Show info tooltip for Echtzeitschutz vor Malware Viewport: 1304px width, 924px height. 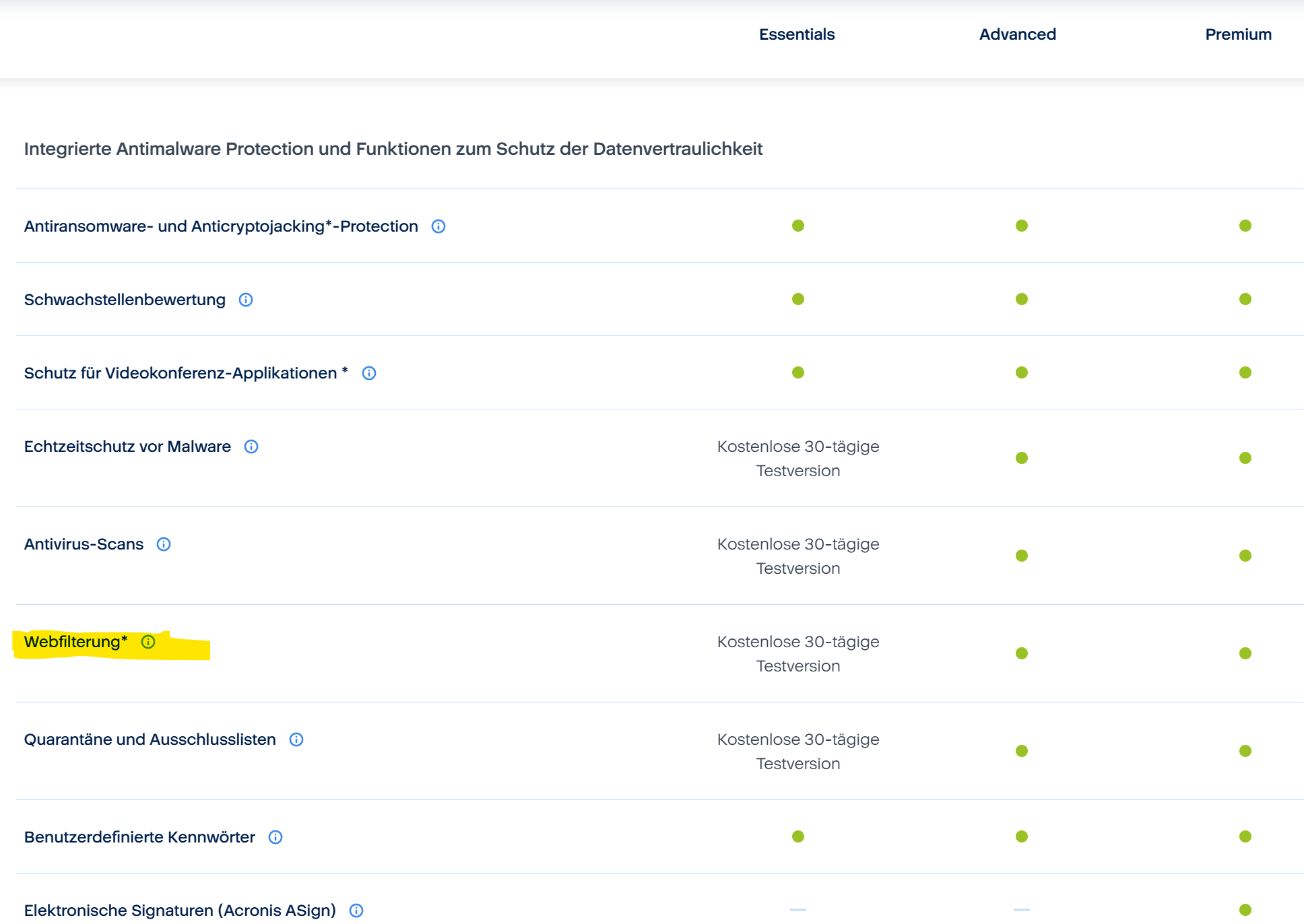click(x=251, y=447)
